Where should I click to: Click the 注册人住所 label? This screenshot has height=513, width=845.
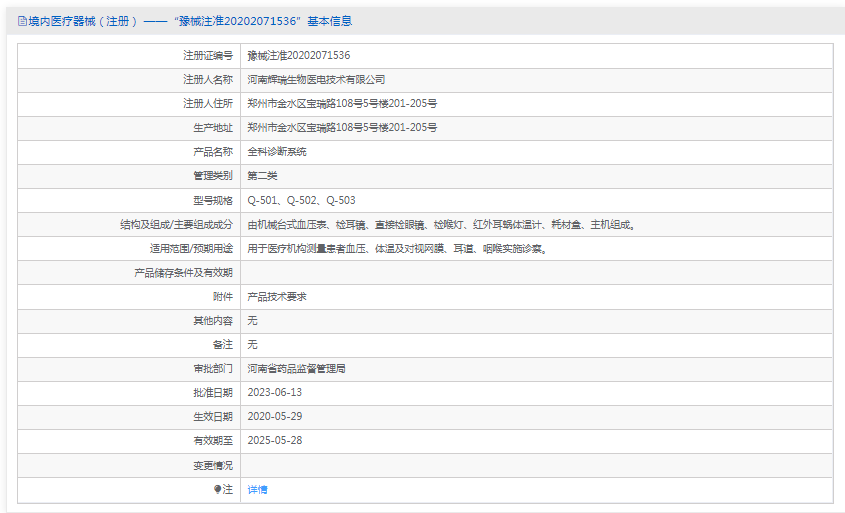pyautogui.click(x=207, y=103)
